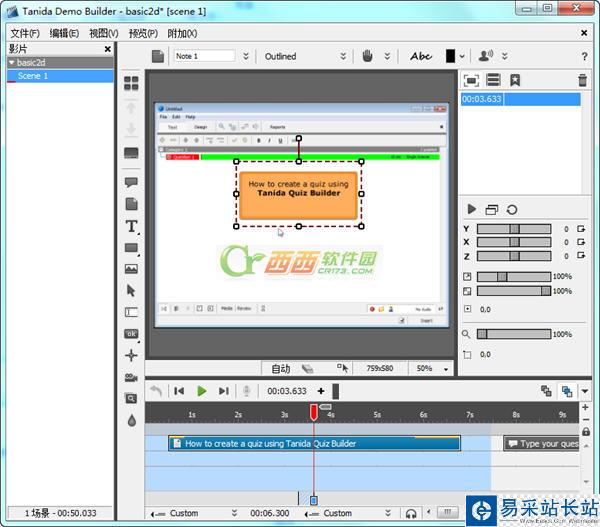Click the green play button
This screenshot has height=527, width=600.
[201, 391]
